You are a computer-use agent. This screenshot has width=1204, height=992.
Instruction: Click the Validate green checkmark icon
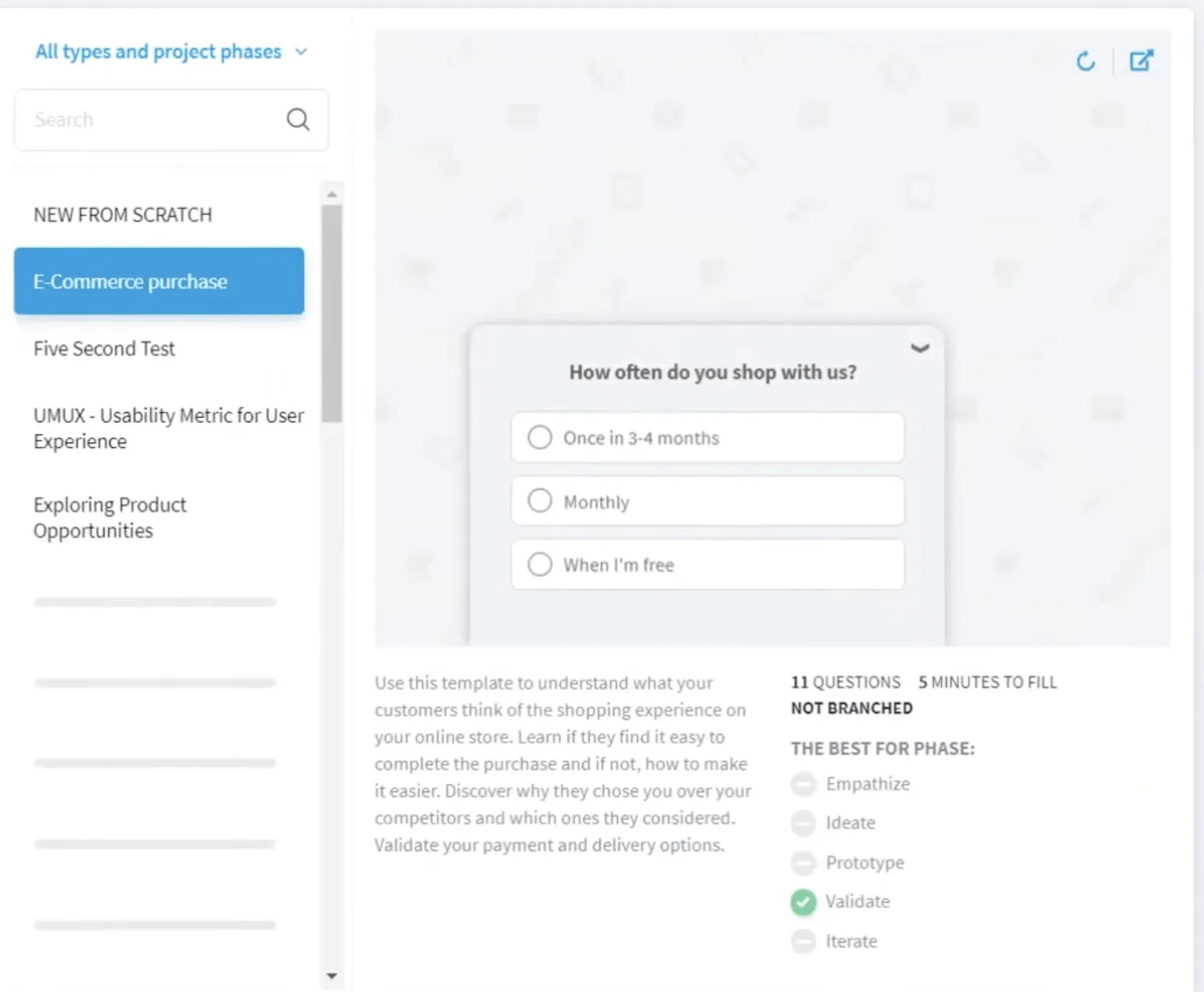tap(803, 902)
